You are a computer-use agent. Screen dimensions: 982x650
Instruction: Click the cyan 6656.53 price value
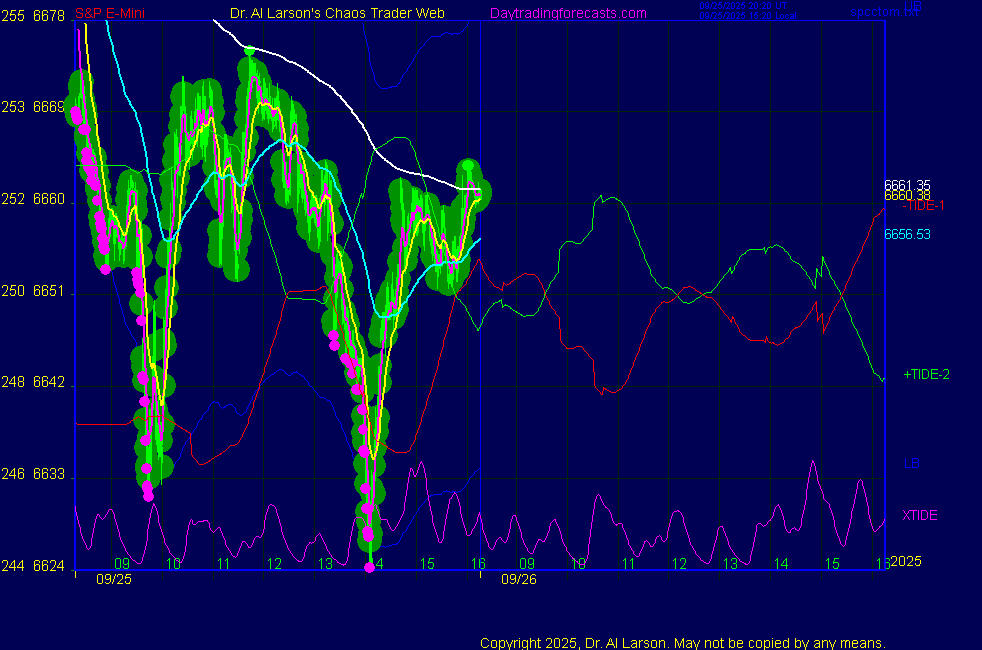(906, 234)
